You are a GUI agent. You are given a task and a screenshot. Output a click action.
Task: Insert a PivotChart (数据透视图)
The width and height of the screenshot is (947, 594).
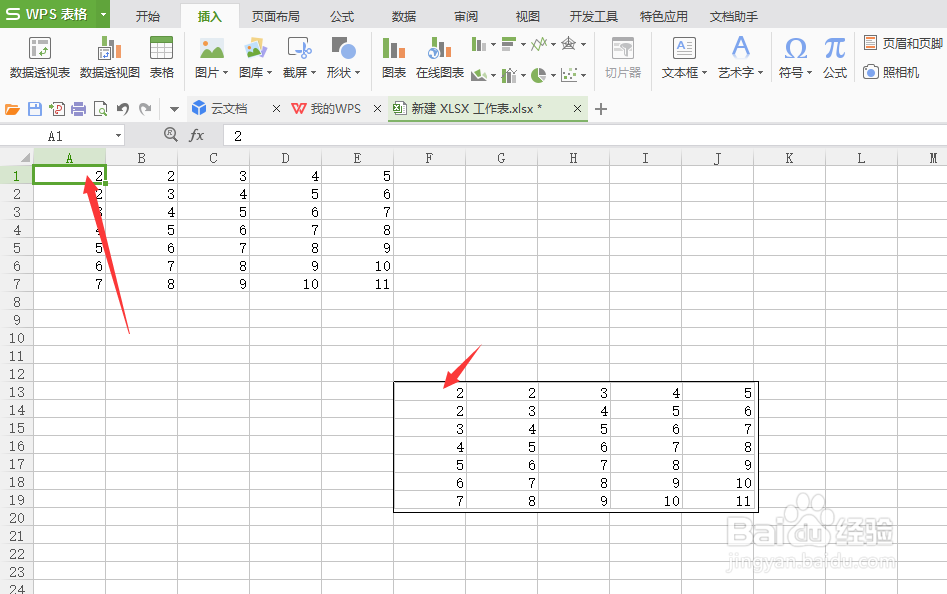[x=109, y=58]
